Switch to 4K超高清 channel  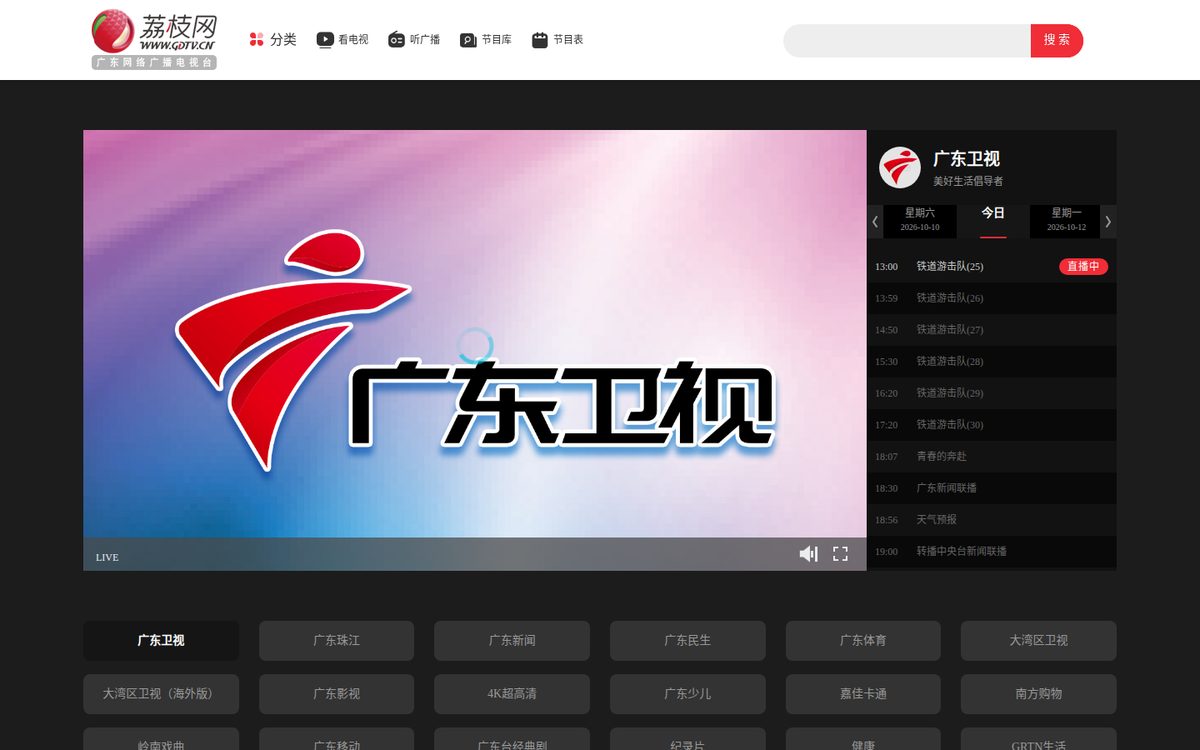tap(512, 693)
